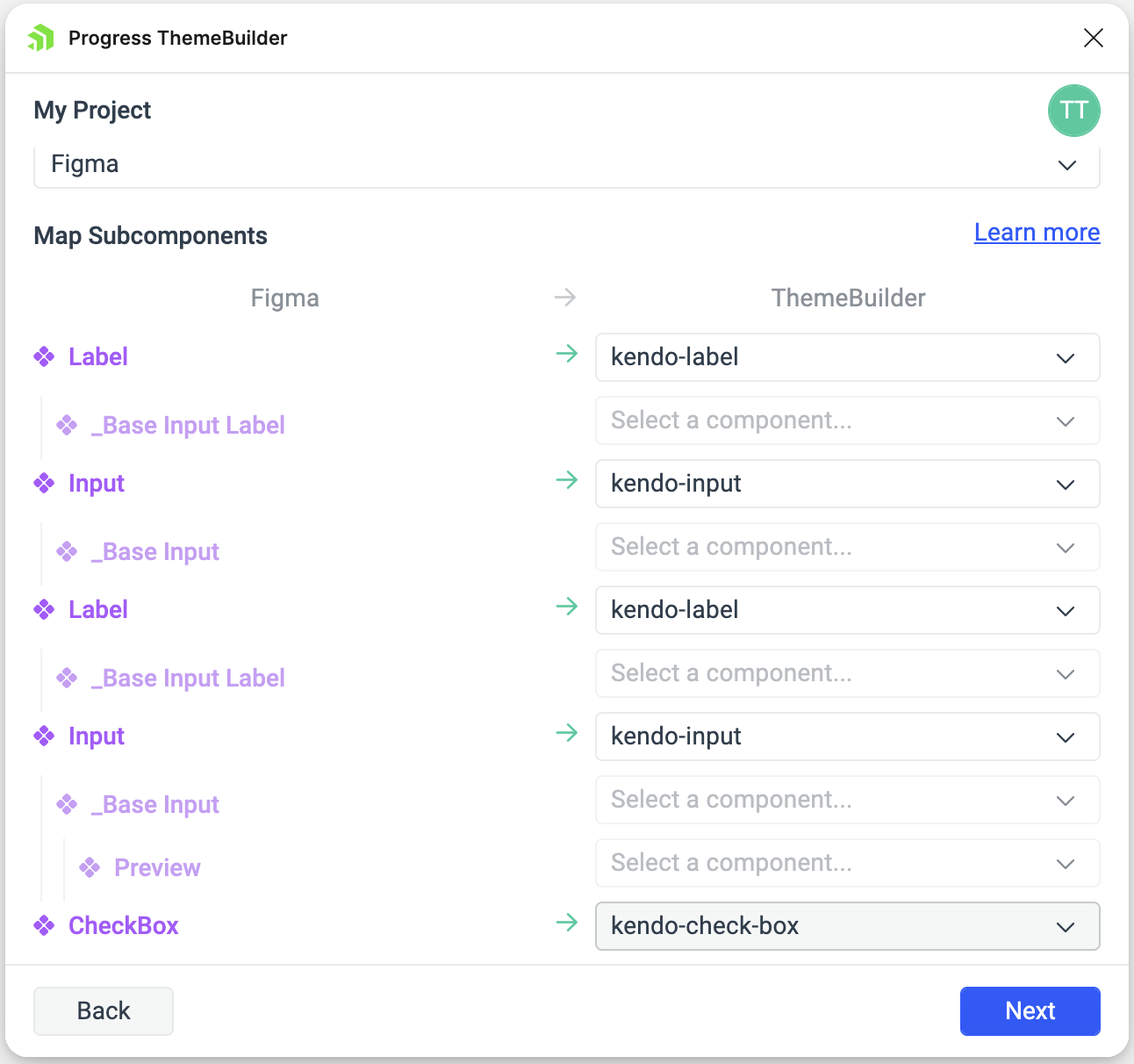Open the first kendo-label dropdown
The height and width of the screenshot is (1064, 1134).
click(847, 357)
